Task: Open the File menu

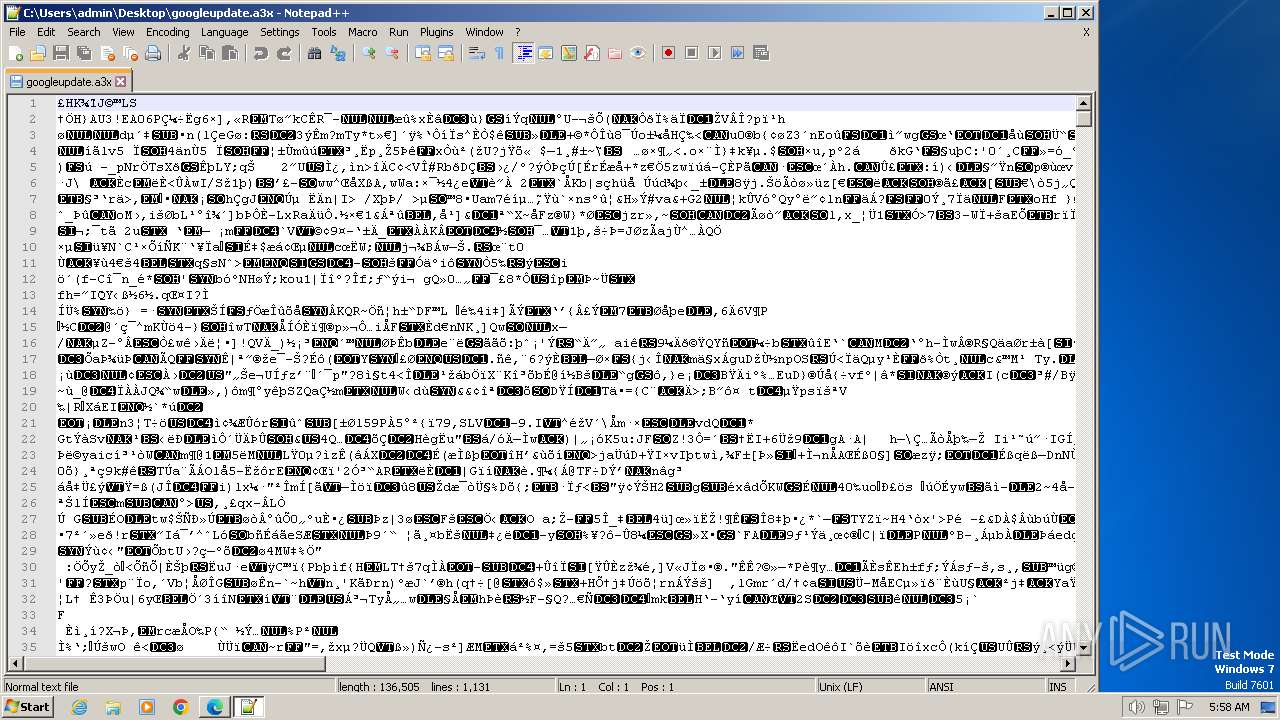Action: (17, 32)
